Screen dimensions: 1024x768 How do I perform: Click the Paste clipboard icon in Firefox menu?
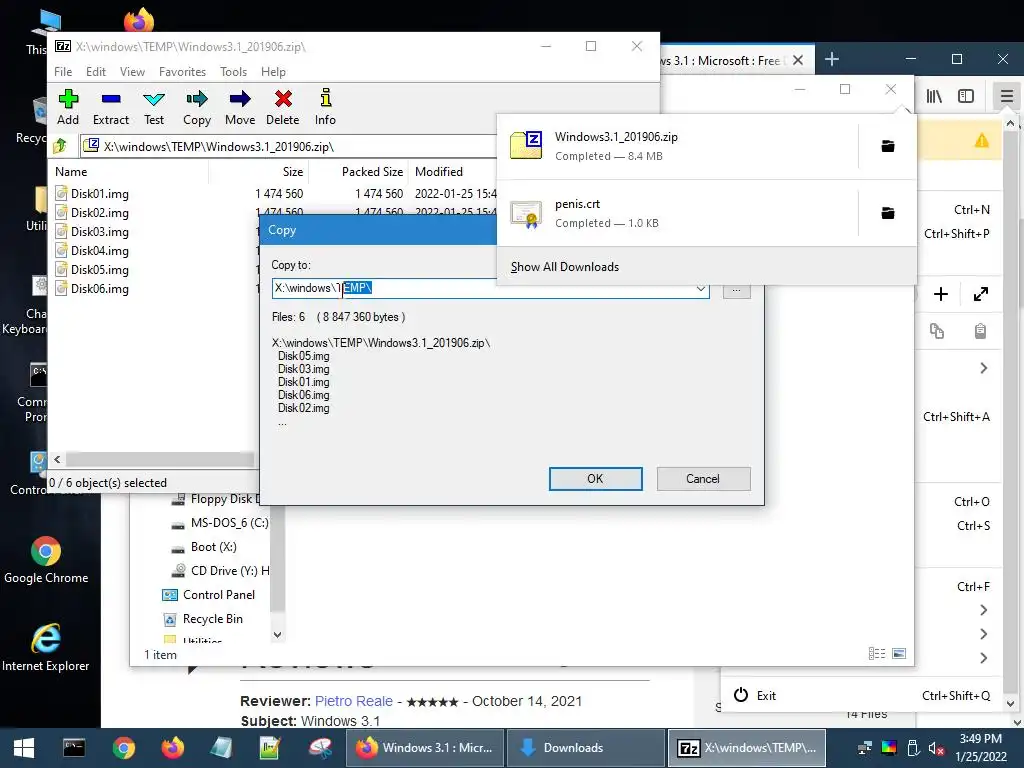980,331
